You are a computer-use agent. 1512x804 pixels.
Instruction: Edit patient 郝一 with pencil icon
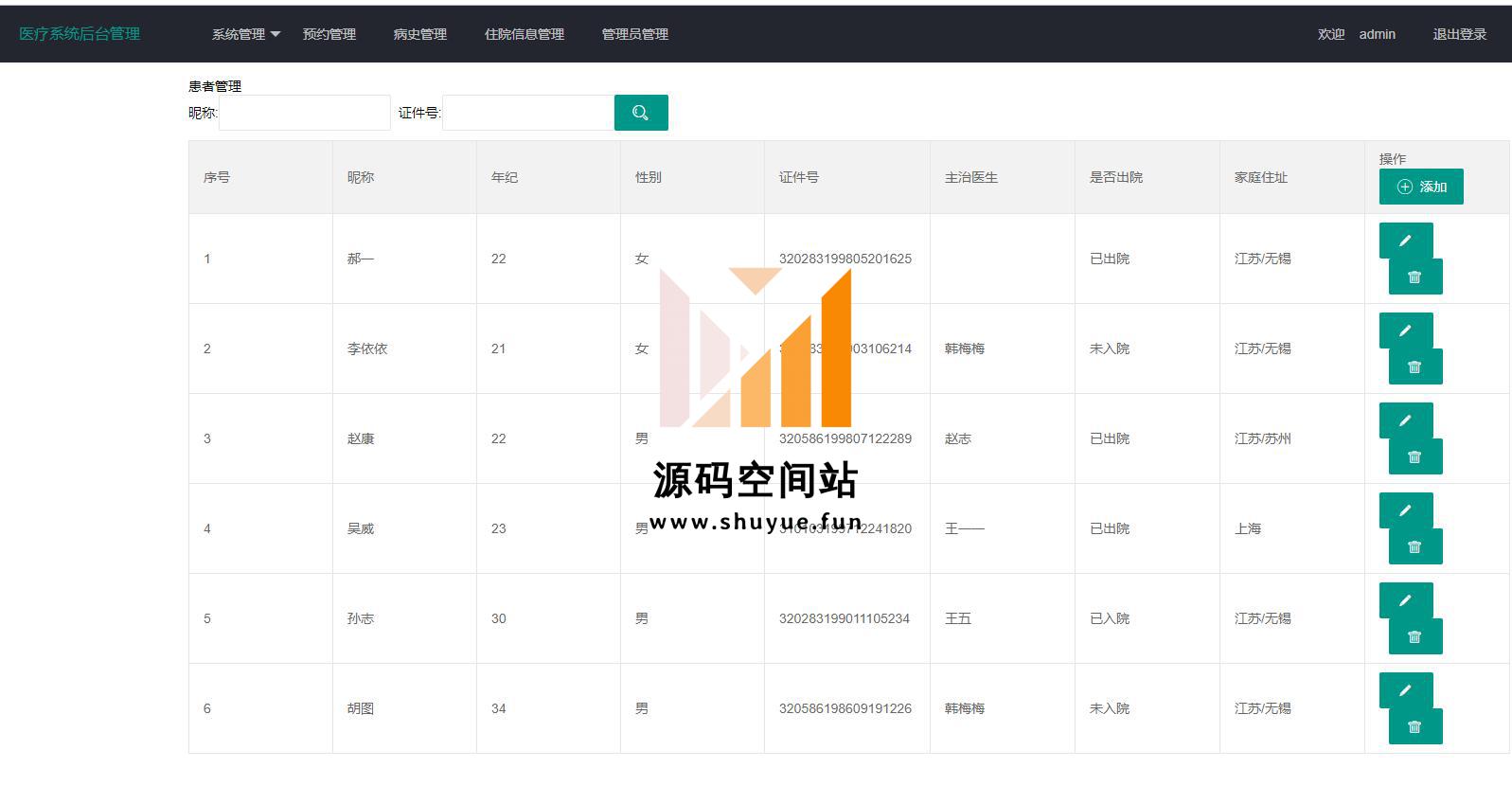click(x=1405, y=241)
